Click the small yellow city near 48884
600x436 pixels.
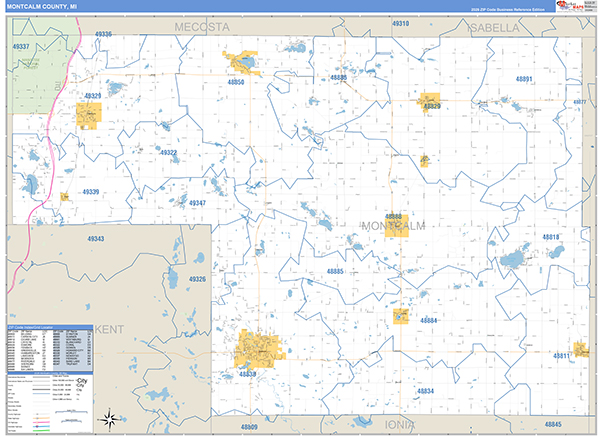(x=404, y=316)
